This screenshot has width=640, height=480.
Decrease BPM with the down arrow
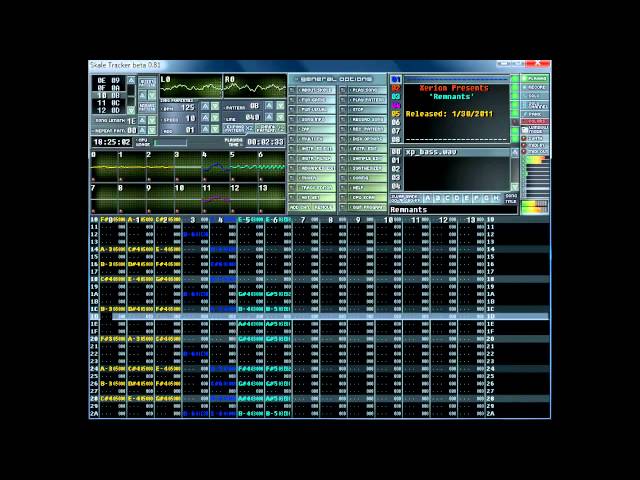tap(215, 107)
